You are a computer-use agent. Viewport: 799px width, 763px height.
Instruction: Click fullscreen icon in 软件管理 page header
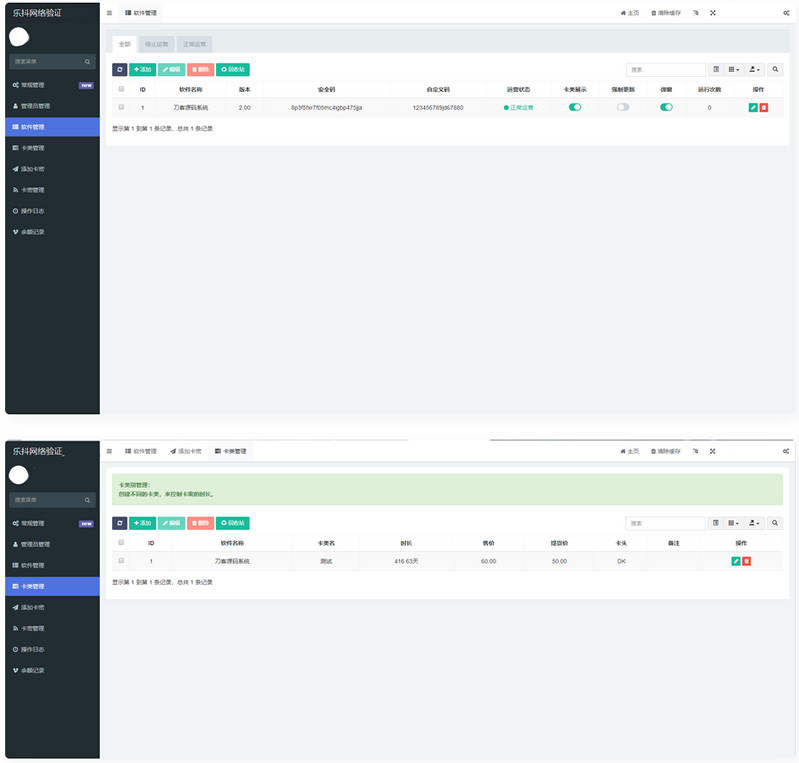(x=713, y=13)
